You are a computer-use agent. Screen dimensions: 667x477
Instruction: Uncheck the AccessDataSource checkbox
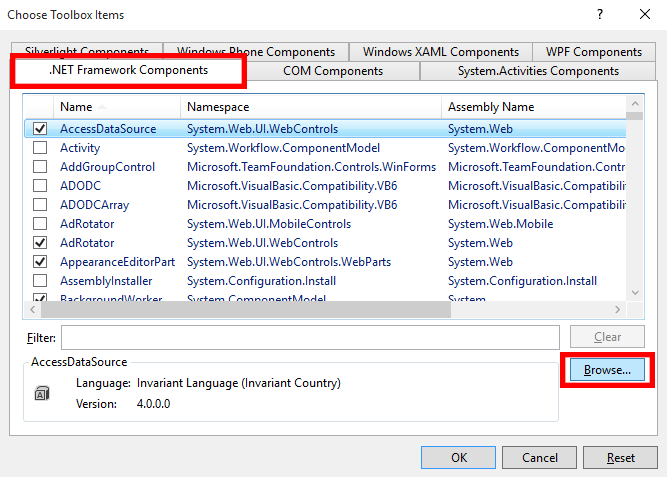(40, 129)
